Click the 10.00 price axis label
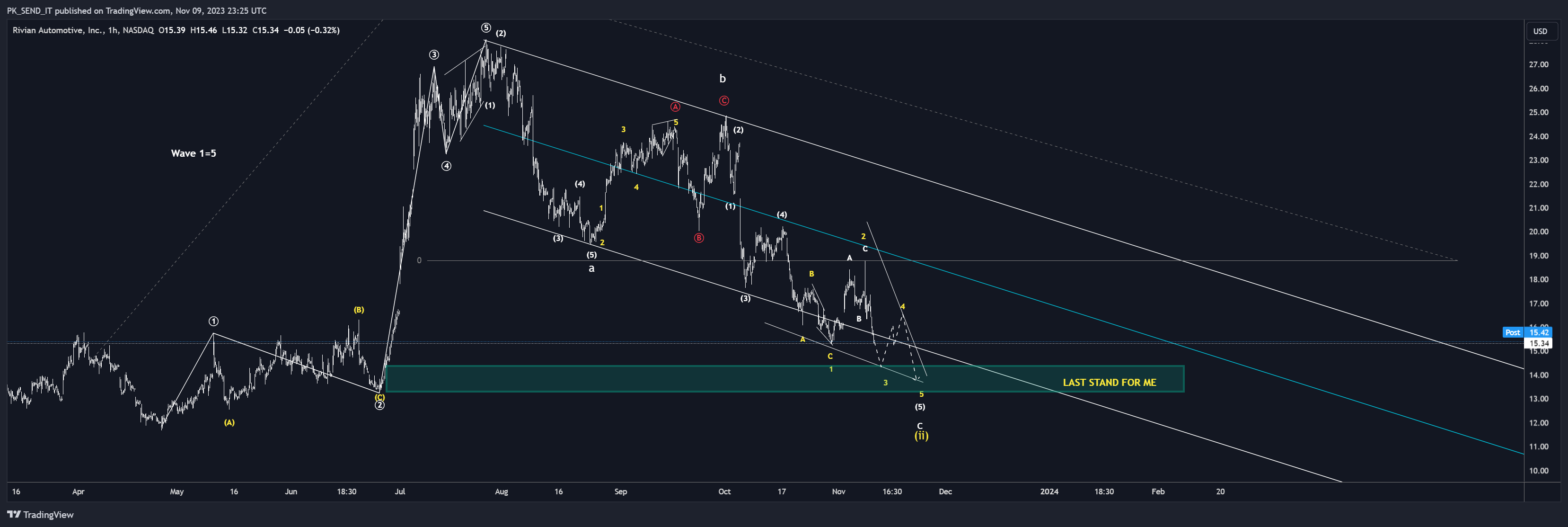 click(x=1538, y=471)
